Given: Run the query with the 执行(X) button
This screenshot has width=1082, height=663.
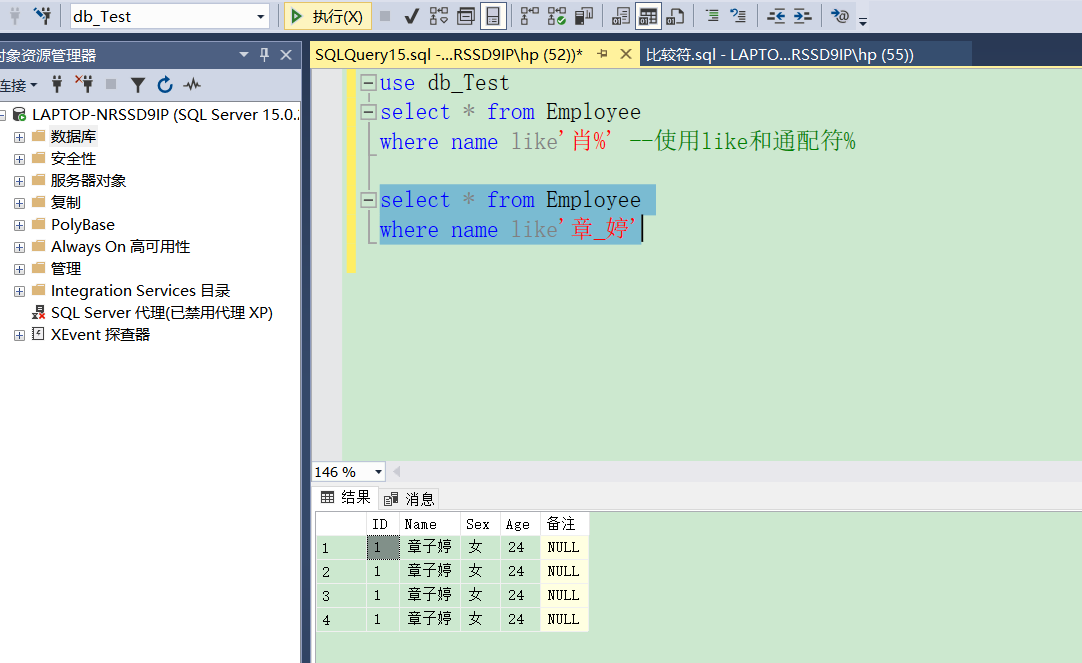Looking at the screenshot, I should click(328, 17).
